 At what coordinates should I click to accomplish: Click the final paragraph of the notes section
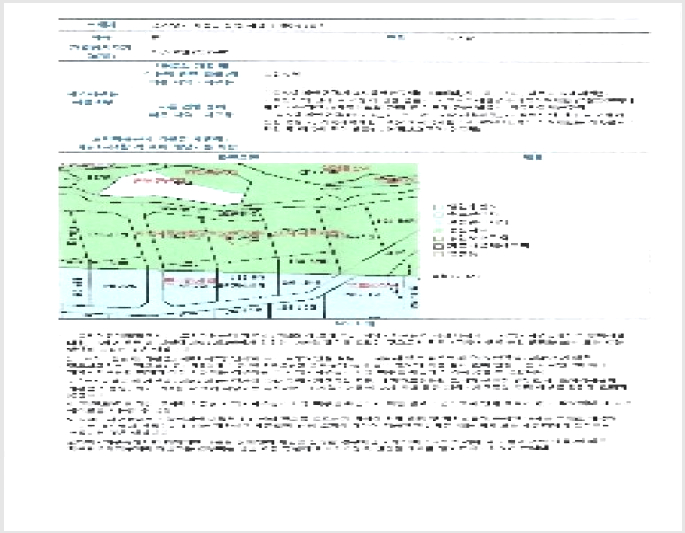click(x=336, y=445)
